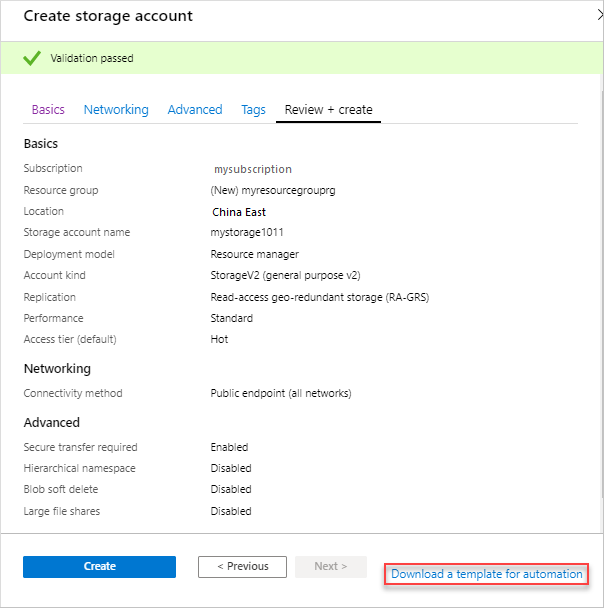This screenshot has width=604, height=608.
Task: Select the China East location value
Action: pos(239,212)
